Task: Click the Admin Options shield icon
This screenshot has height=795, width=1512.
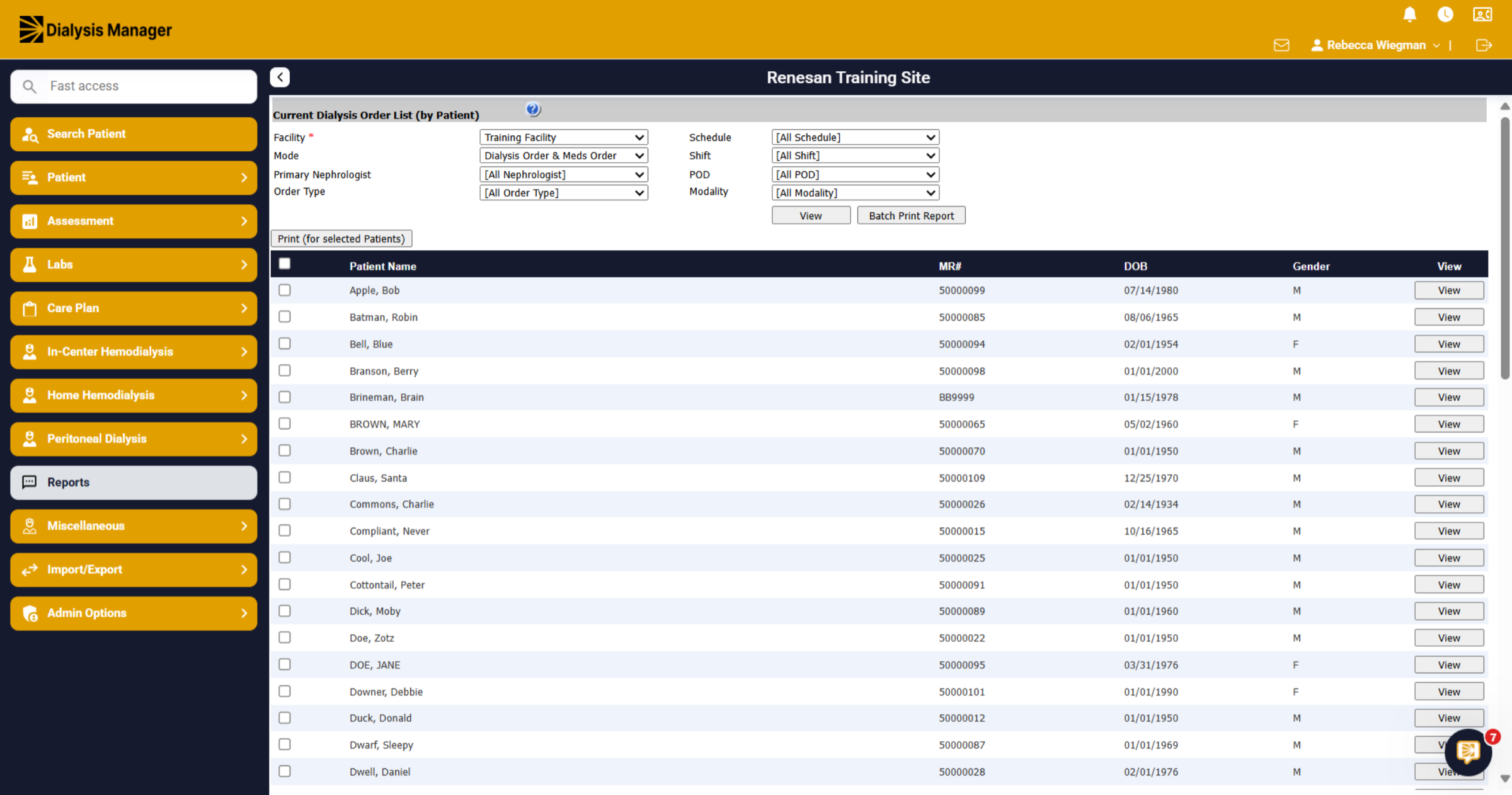Action: pyautogui.click(x=30, y=614)
